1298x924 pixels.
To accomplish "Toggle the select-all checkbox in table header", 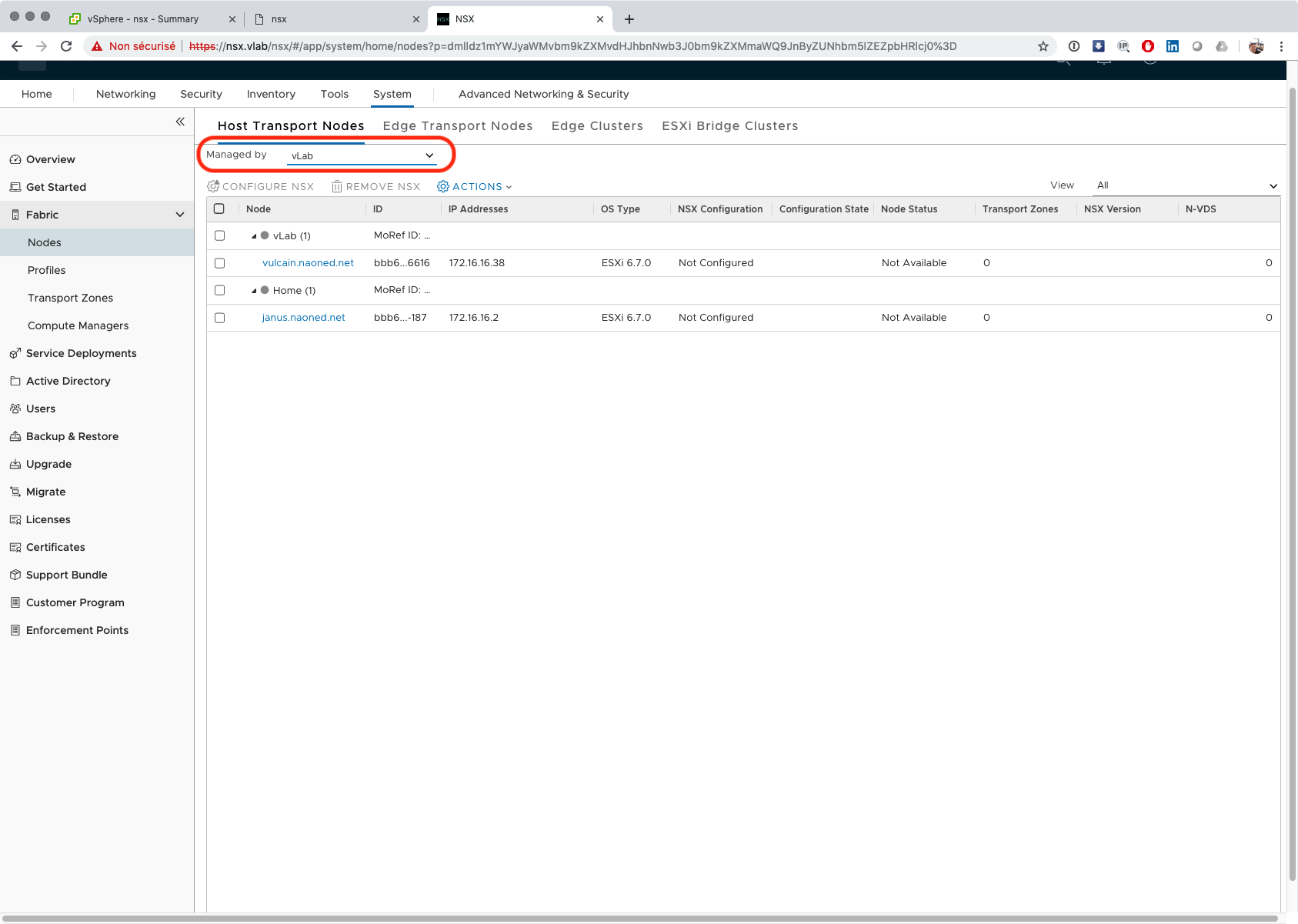I will tap(219, 208).
